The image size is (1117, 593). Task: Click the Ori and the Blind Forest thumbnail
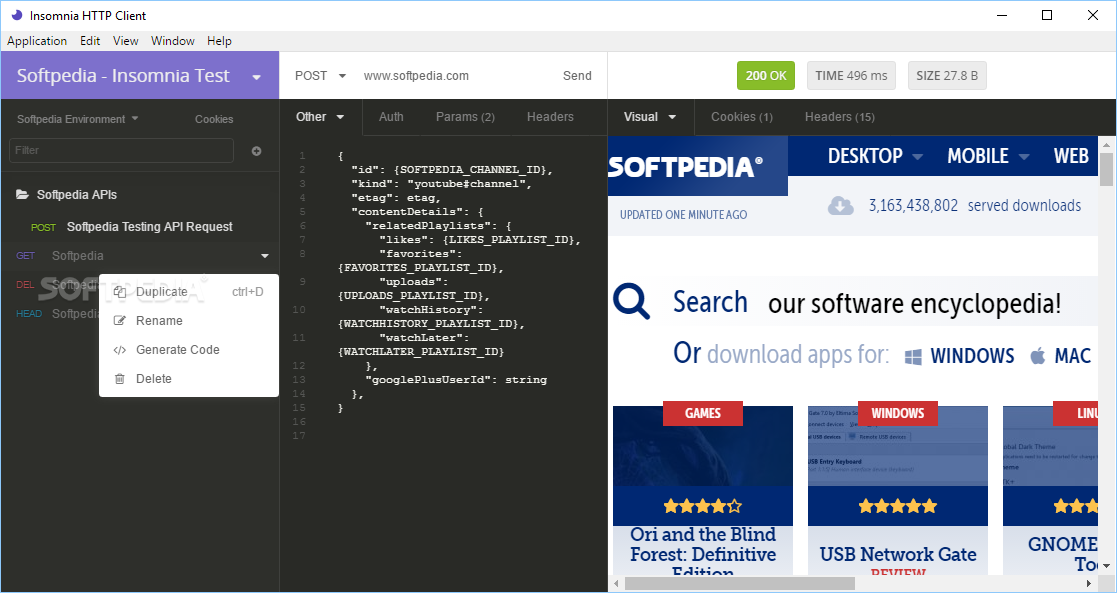click(x=702, y=446)
